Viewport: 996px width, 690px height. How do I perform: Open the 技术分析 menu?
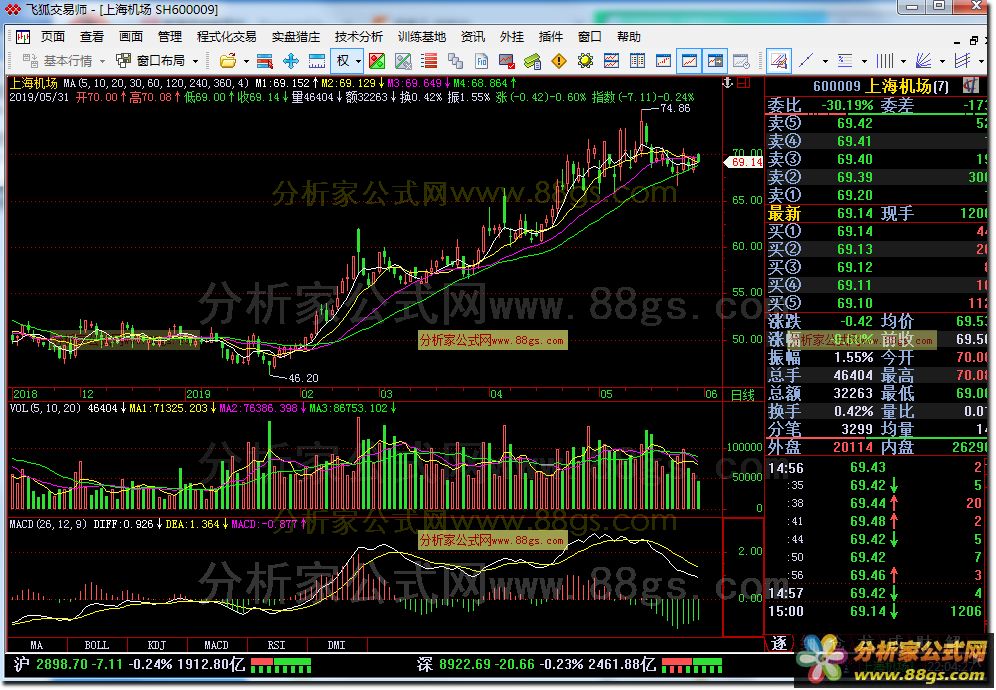click(358, 37)
